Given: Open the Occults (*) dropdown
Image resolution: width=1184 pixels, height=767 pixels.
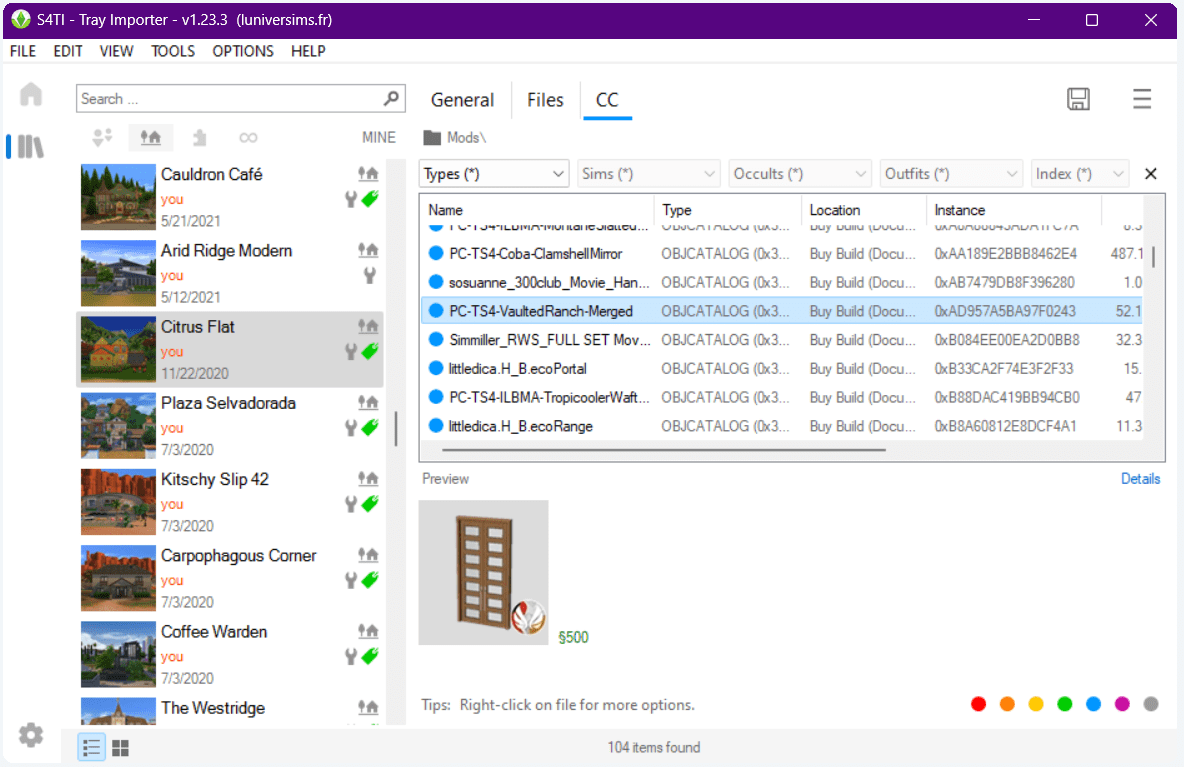Looking at the screenshot, I should tap(799, 173).
